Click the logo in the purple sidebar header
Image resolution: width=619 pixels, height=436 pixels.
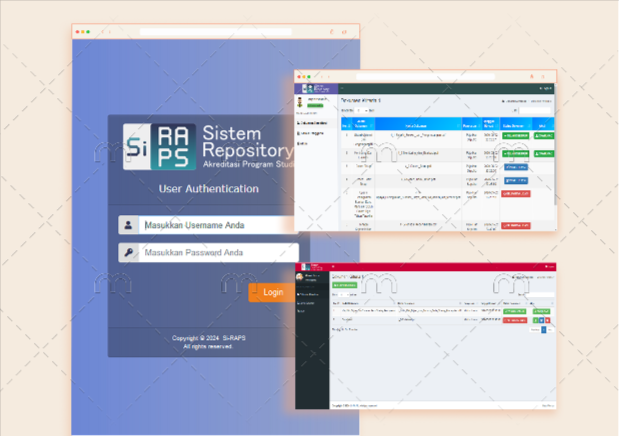[x=316, y=88]
